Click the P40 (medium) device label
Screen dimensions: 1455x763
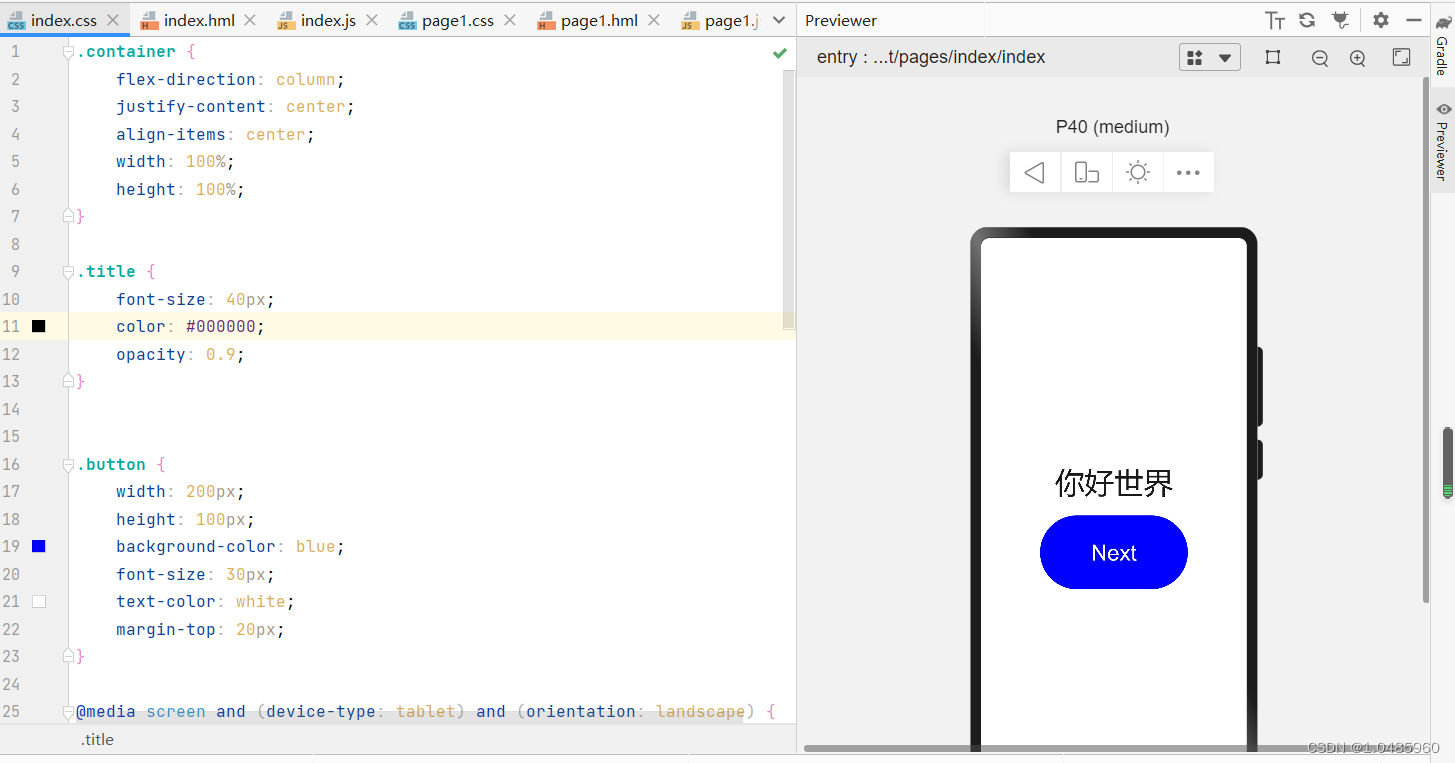click(x=1113, y=127)
